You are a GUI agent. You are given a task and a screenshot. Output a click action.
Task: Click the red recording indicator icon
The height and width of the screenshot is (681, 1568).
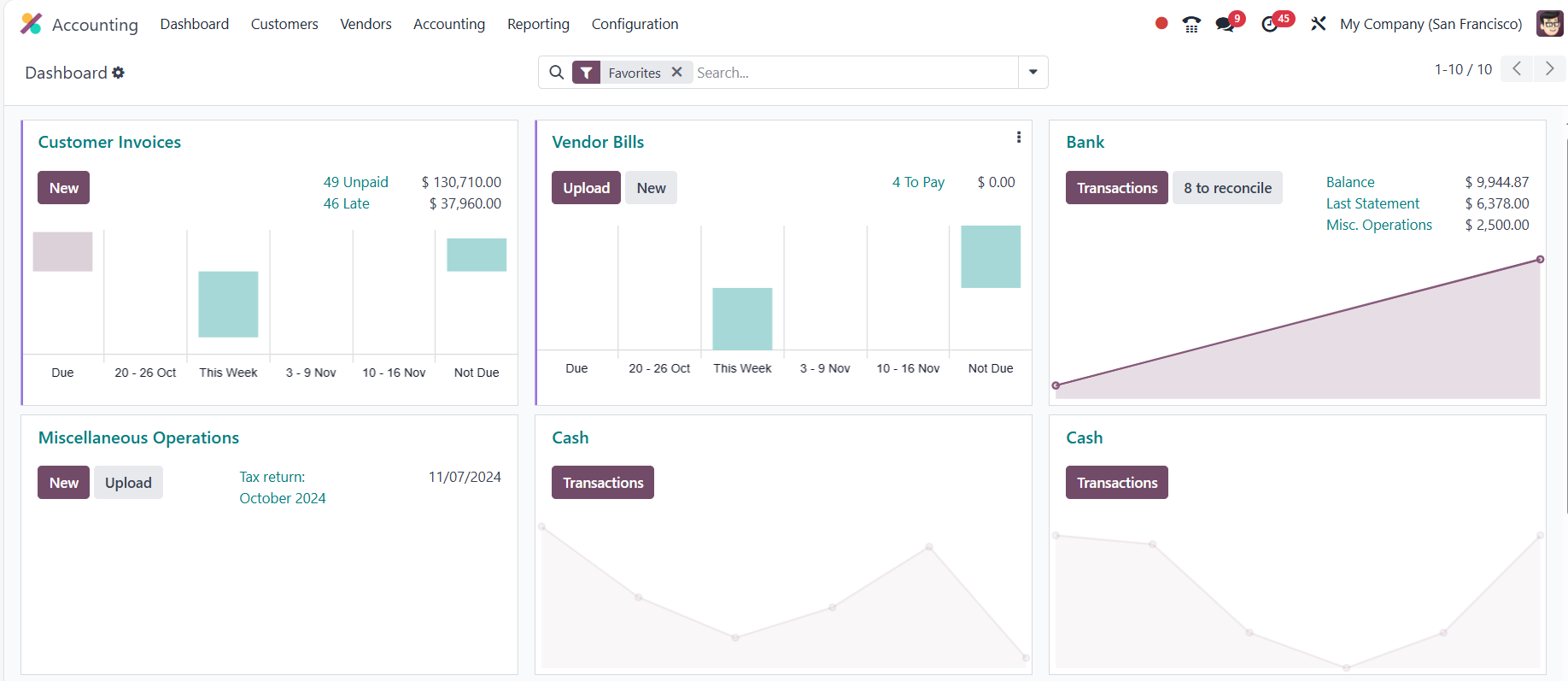point(1161,23)
